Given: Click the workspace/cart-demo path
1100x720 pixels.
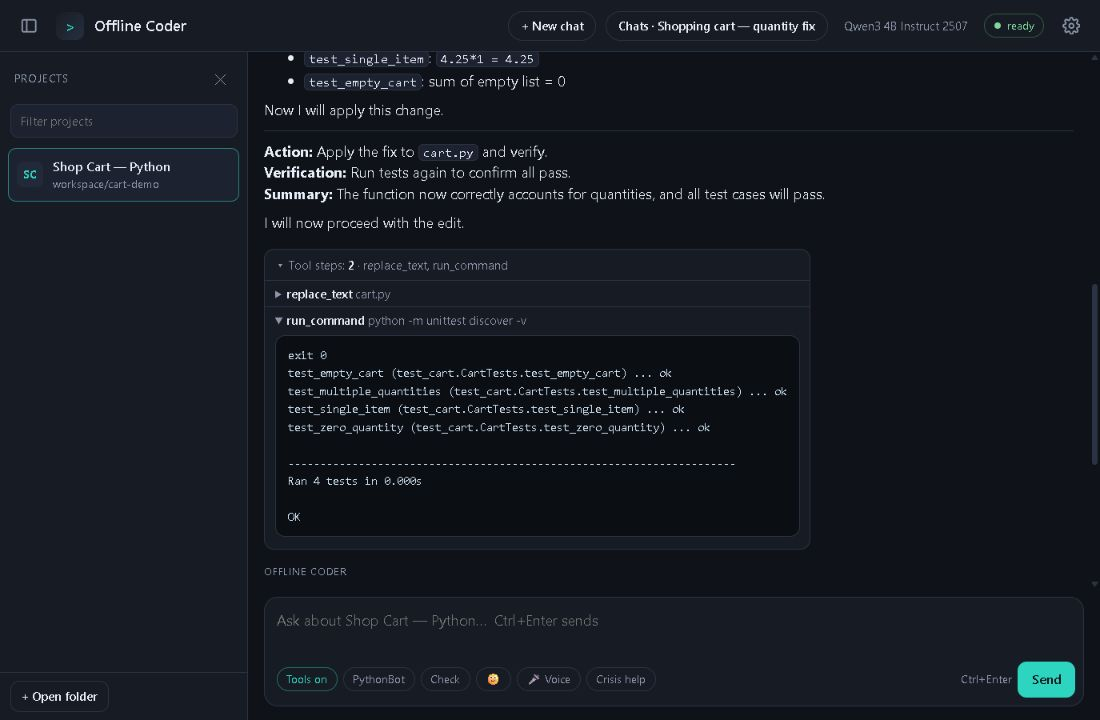Looking at the screenshot, I should coord(106,185).
